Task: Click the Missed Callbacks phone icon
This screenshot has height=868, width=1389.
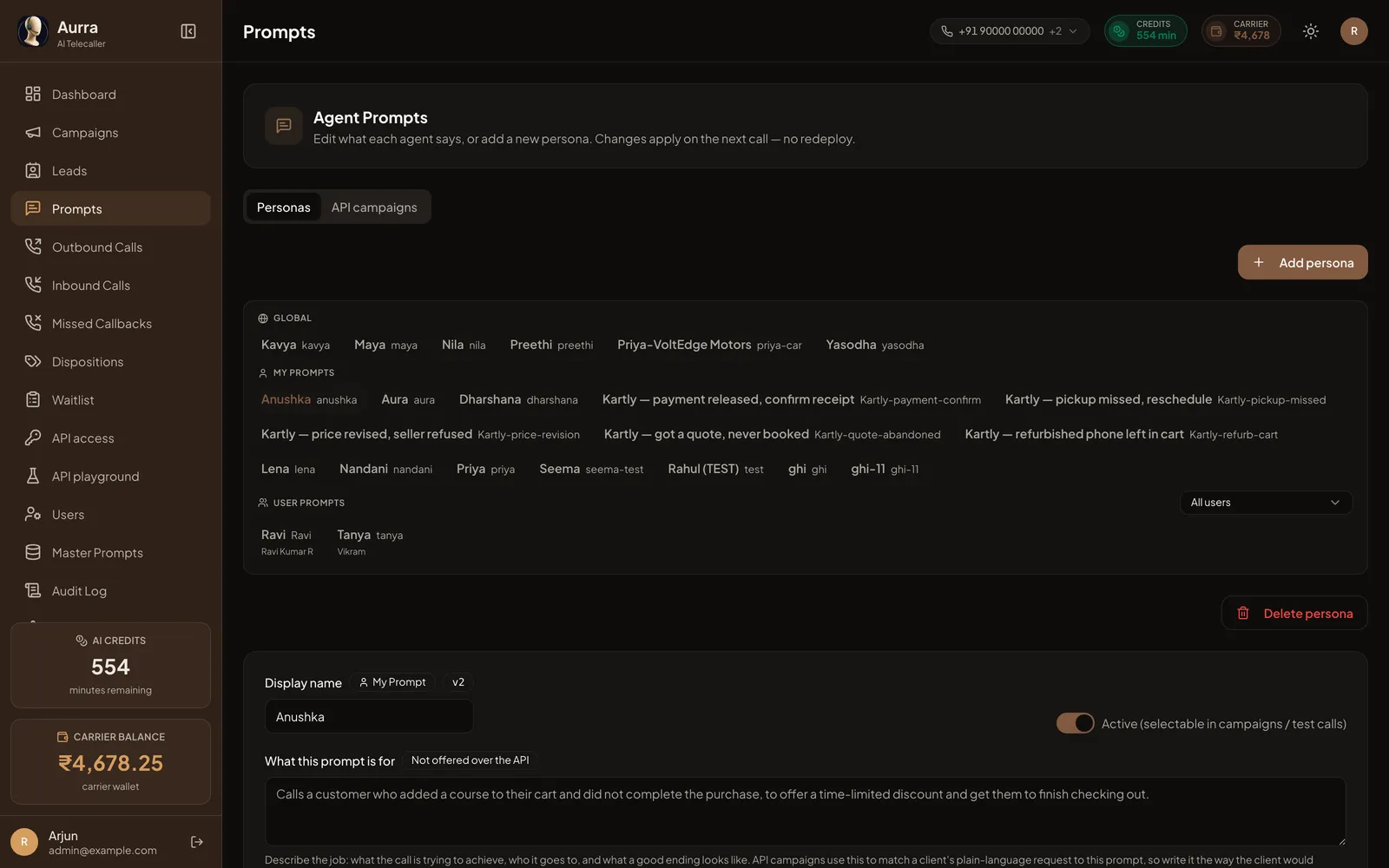Action: (33, 323)
